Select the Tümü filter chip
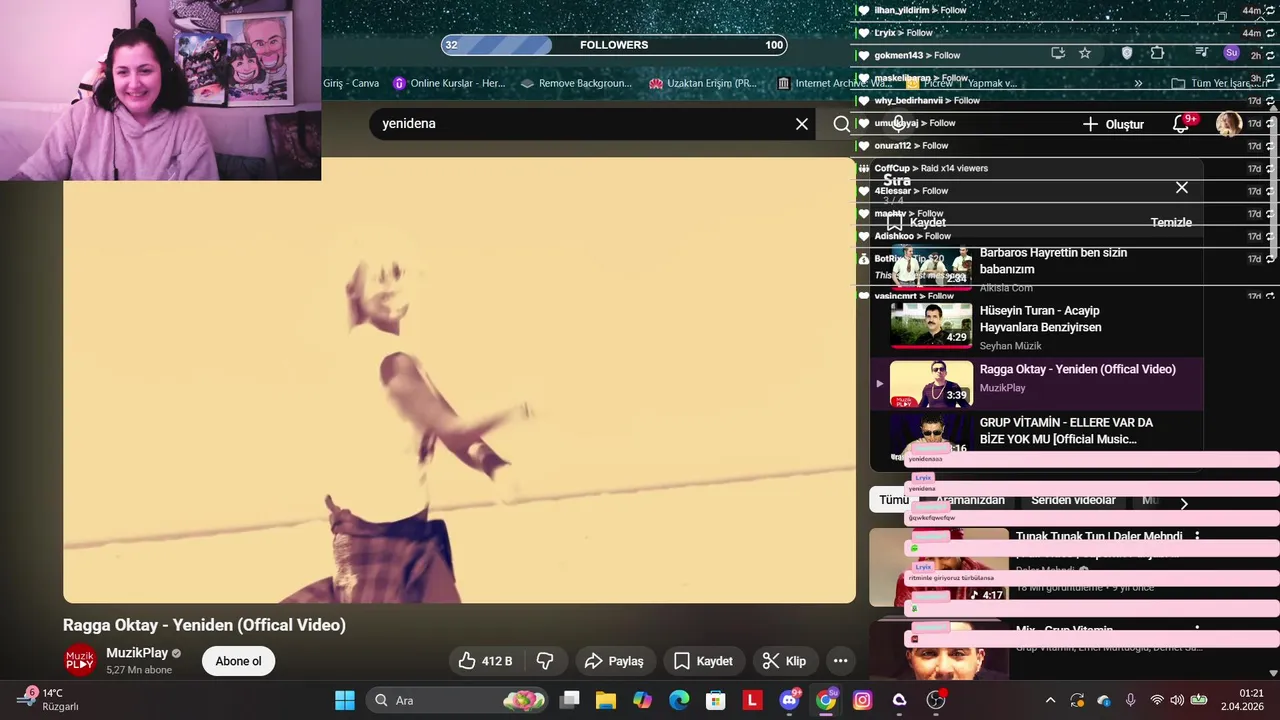This screenshot has height=720, width=1280. coord(893,500)
